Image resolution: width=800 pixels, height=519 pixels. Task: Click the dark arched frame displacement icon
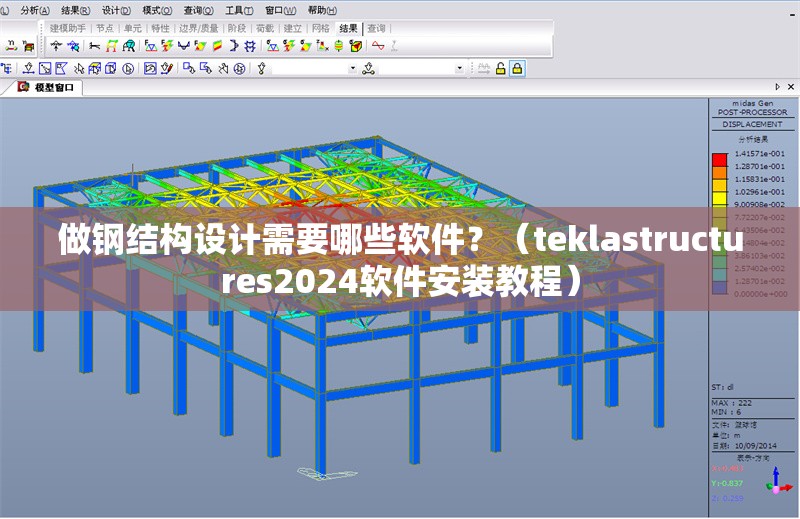[x=129, y=46]
